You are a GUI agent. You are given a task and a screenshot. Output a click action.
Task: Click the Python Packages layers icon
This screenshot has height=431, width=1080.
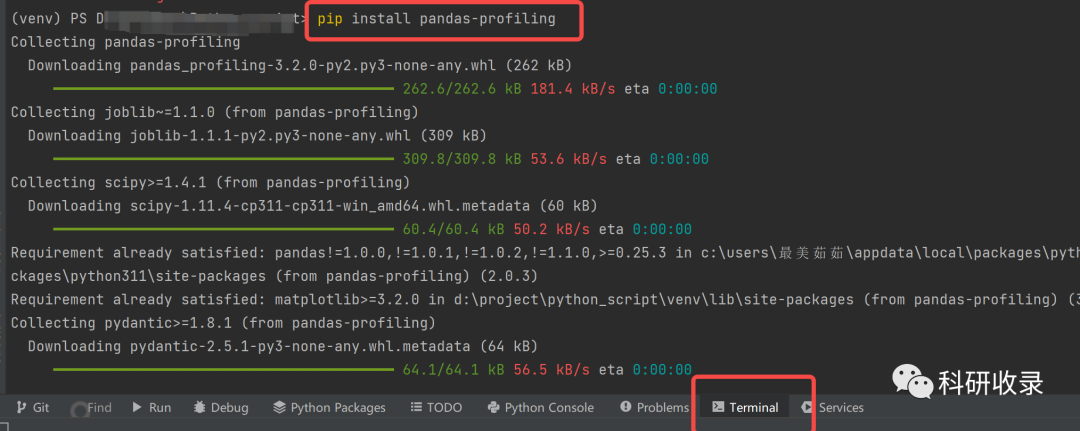(x=279, y=408)
